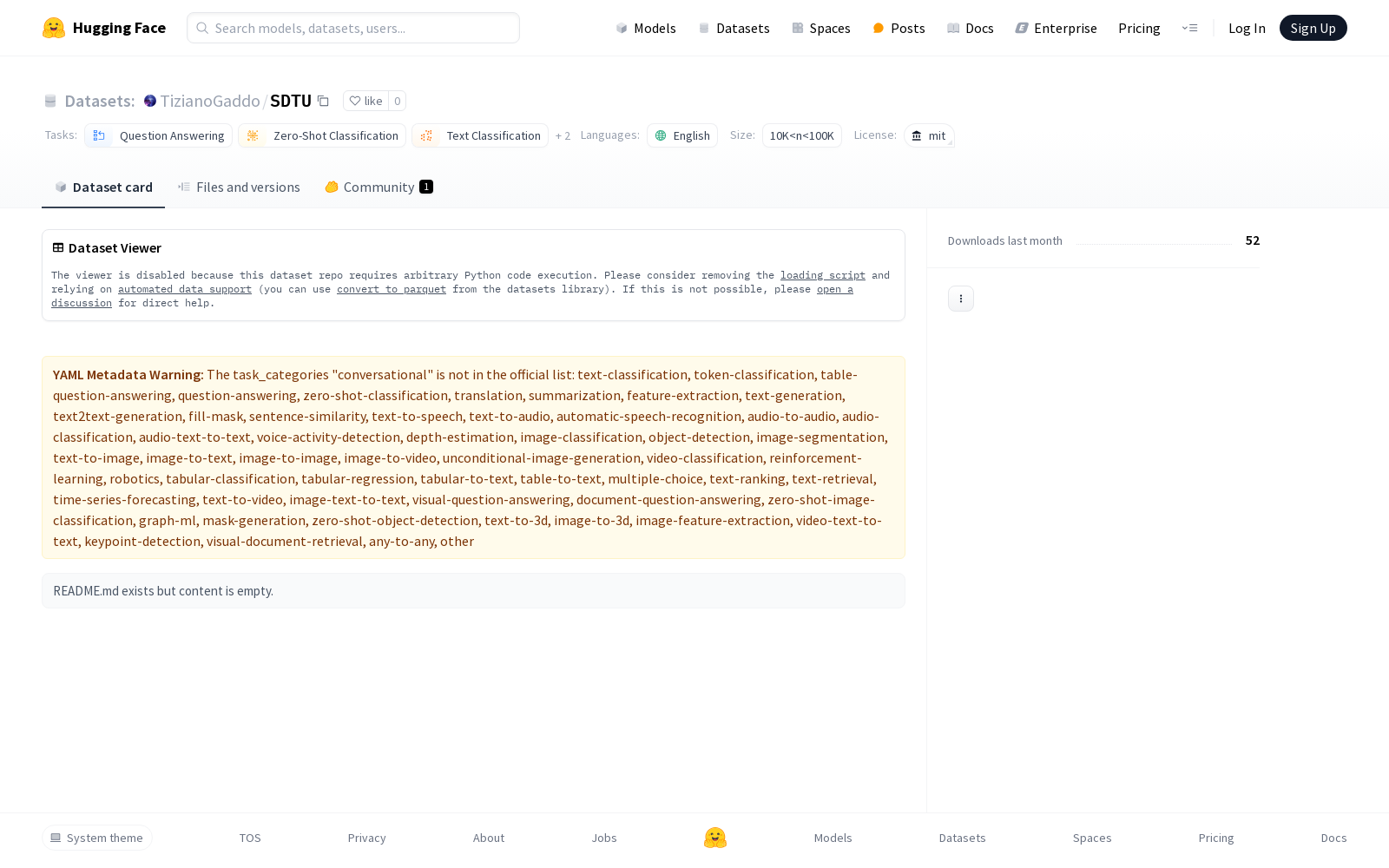The height and width of the screenshot is (868, 1389).
Task: Select the Zero-Shot Classification task tag
Action: pos(322,135)
